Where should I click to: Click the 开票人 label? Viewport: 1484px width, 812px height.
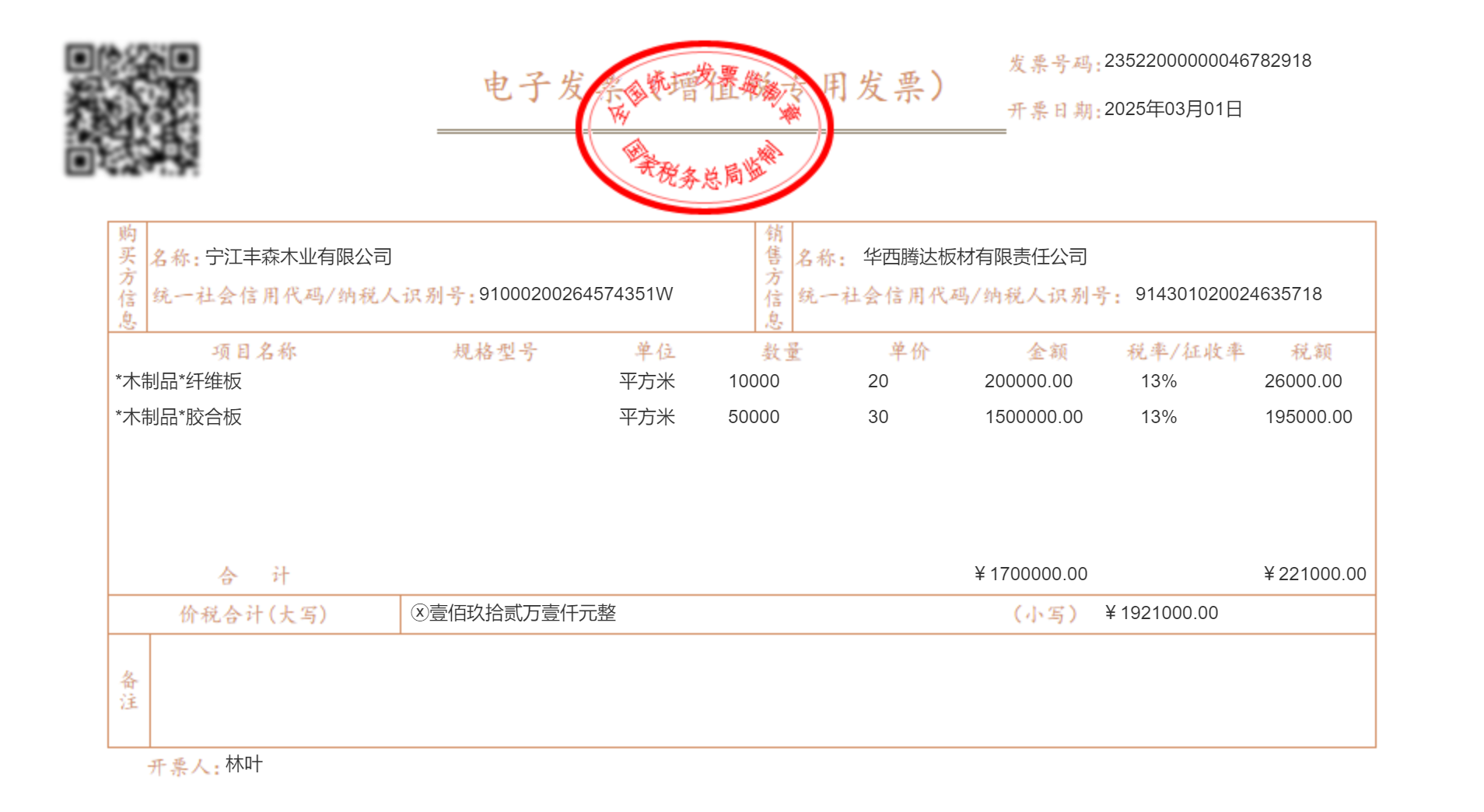(184, 767)
